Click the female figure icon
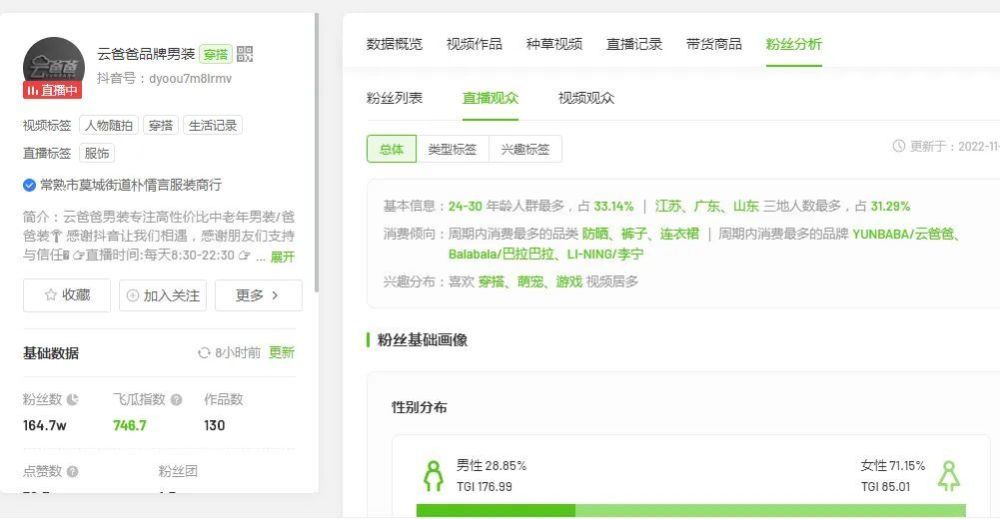 (948, 476)
